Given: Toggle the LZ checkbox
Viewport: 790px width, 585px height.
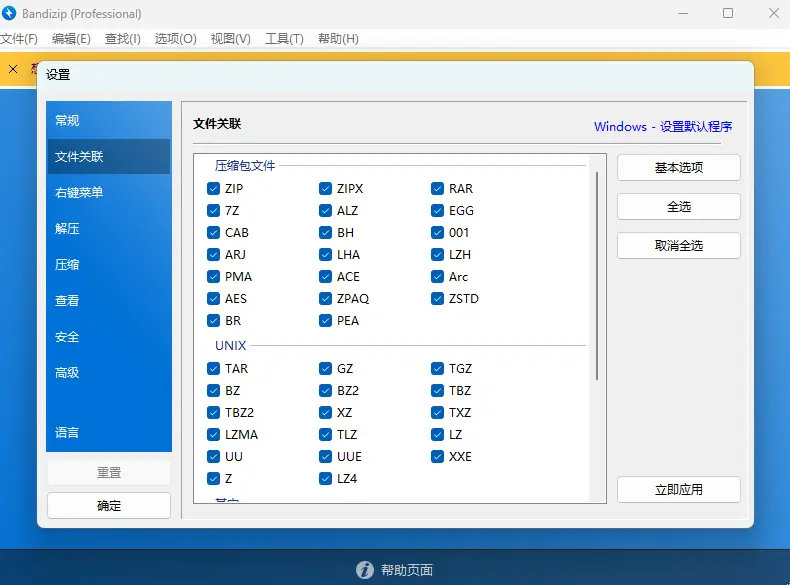Looking at the screenshot, I should 437,434.
